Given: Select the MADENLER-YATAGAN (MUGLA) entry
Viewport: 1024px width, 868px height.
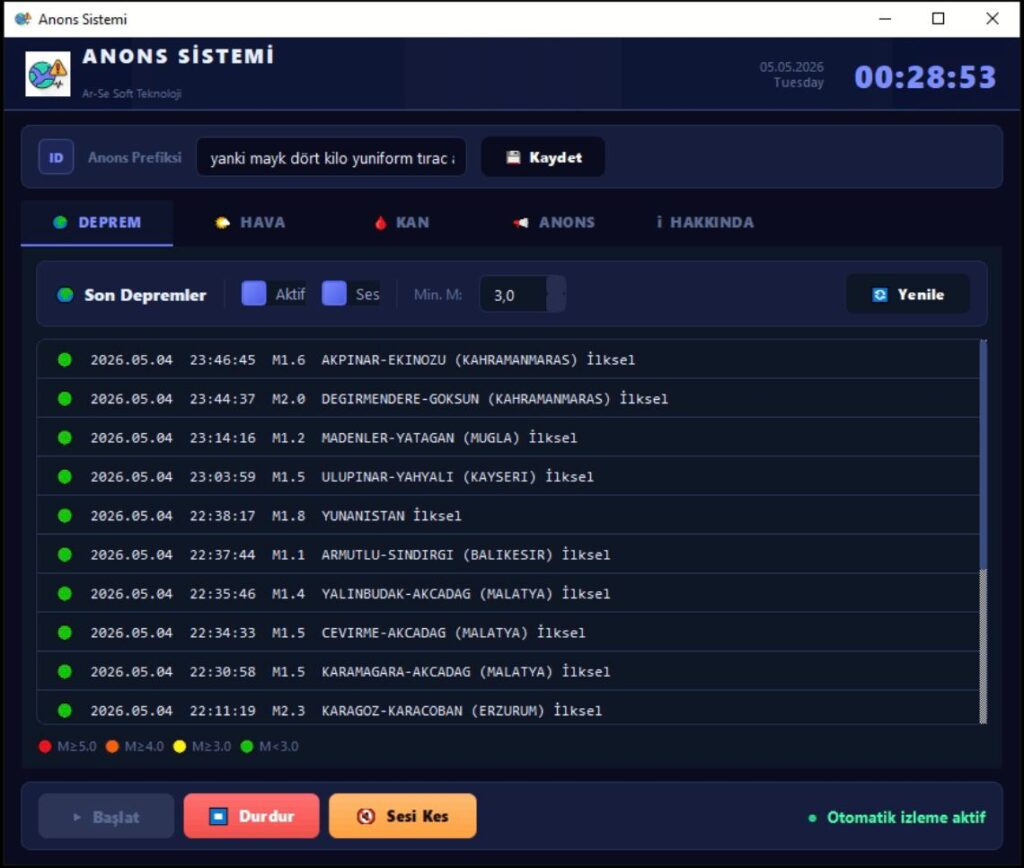Looking at the screenshot, I should point(508,438).
